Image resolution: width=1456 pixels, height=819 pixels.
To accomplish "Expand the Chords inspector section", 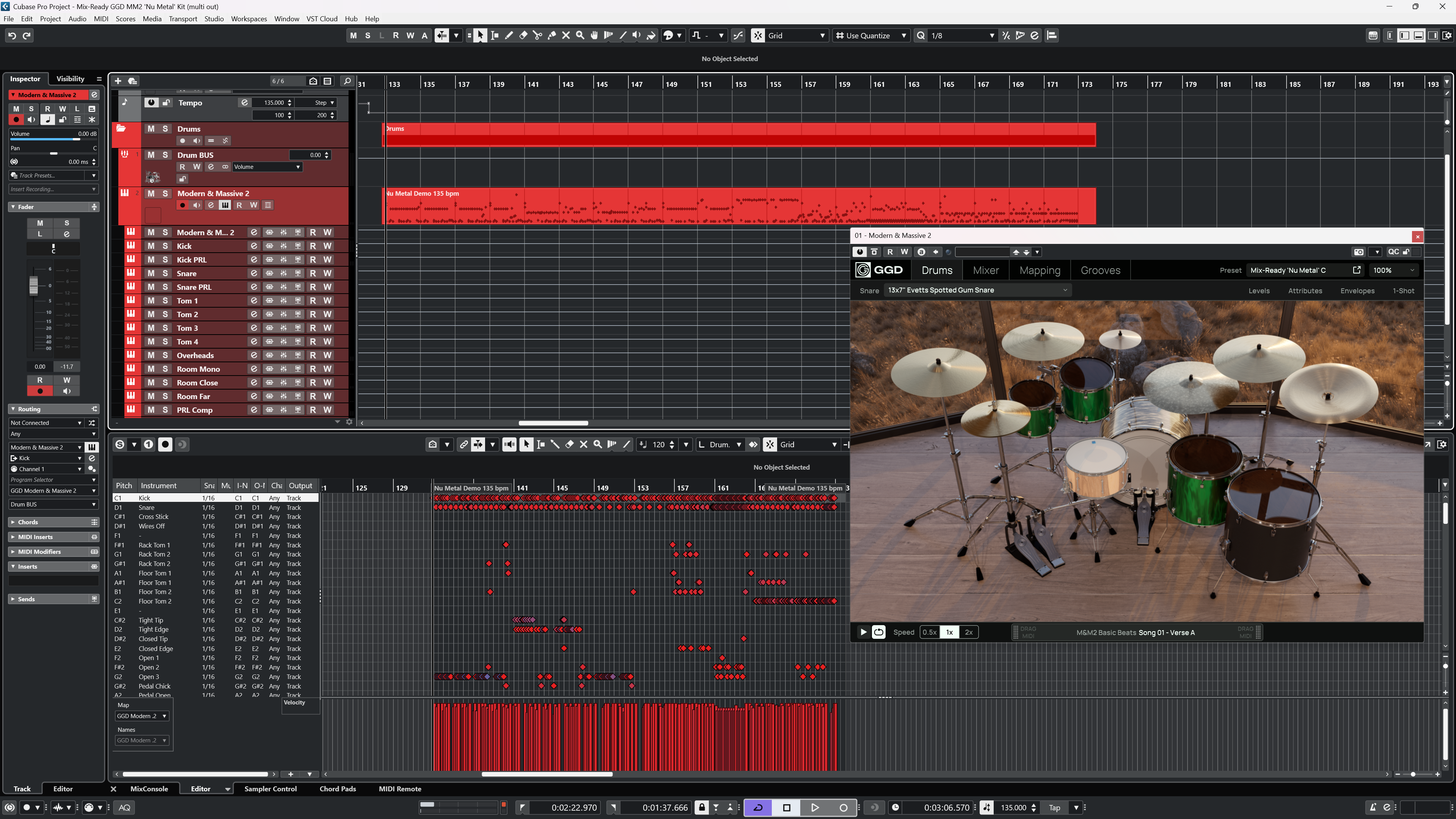I will click(28, 522).
